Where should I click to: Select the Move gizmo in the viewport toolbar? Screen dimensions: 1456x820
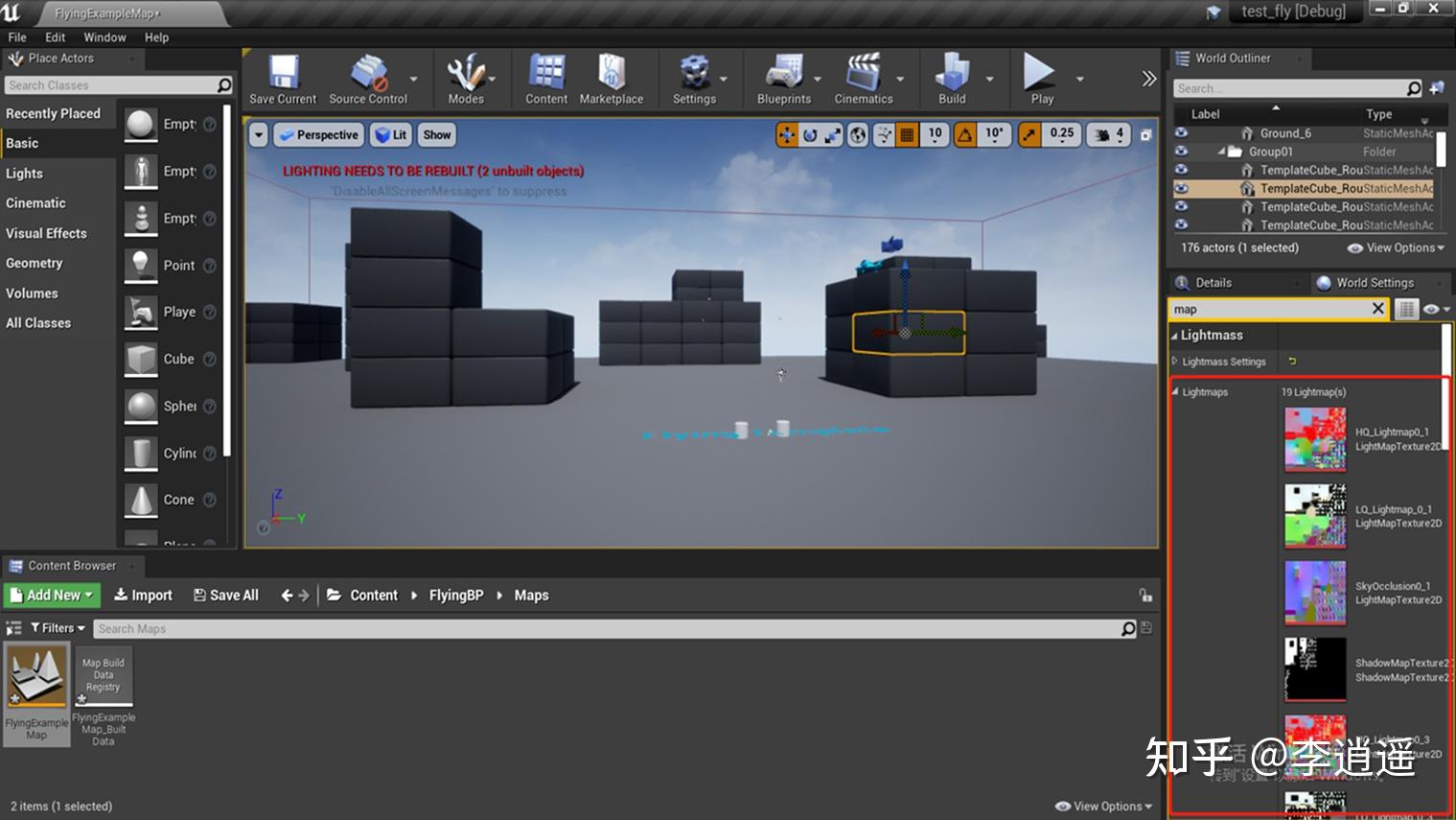[786, 134]
